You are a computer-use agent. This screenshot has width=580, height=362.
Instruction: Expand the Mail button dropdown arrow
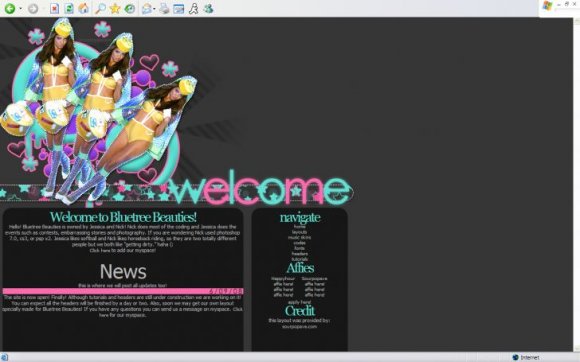coord(154,9)
